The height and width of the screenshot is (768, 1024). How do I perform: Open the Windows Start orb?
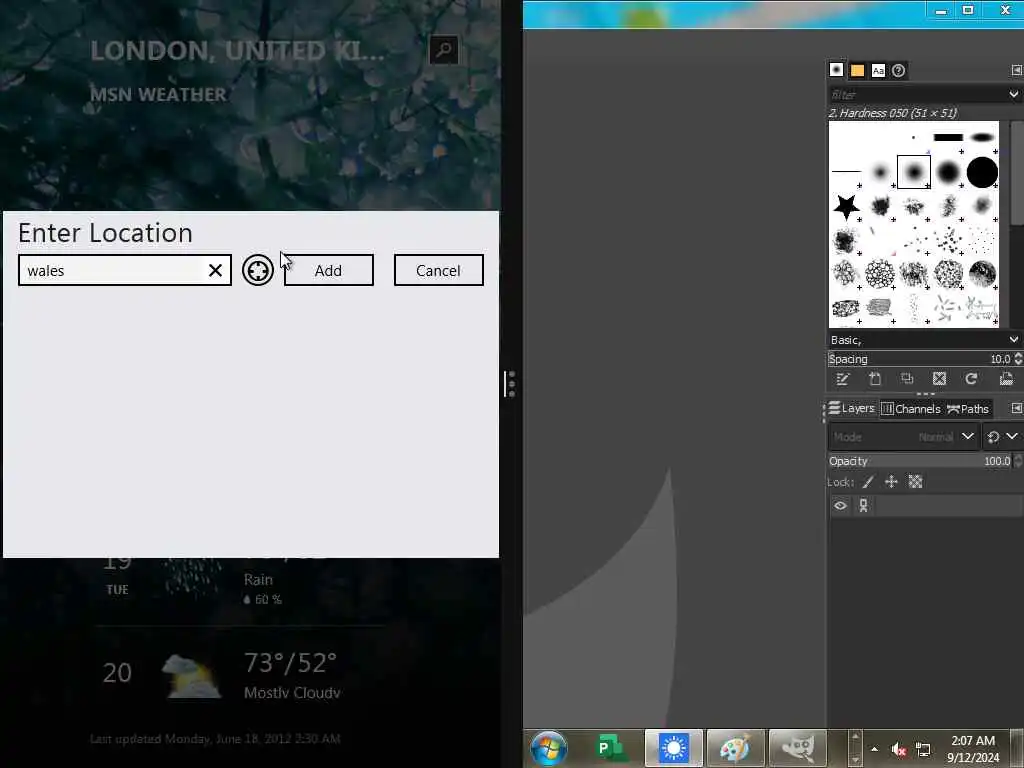(549, 748)
